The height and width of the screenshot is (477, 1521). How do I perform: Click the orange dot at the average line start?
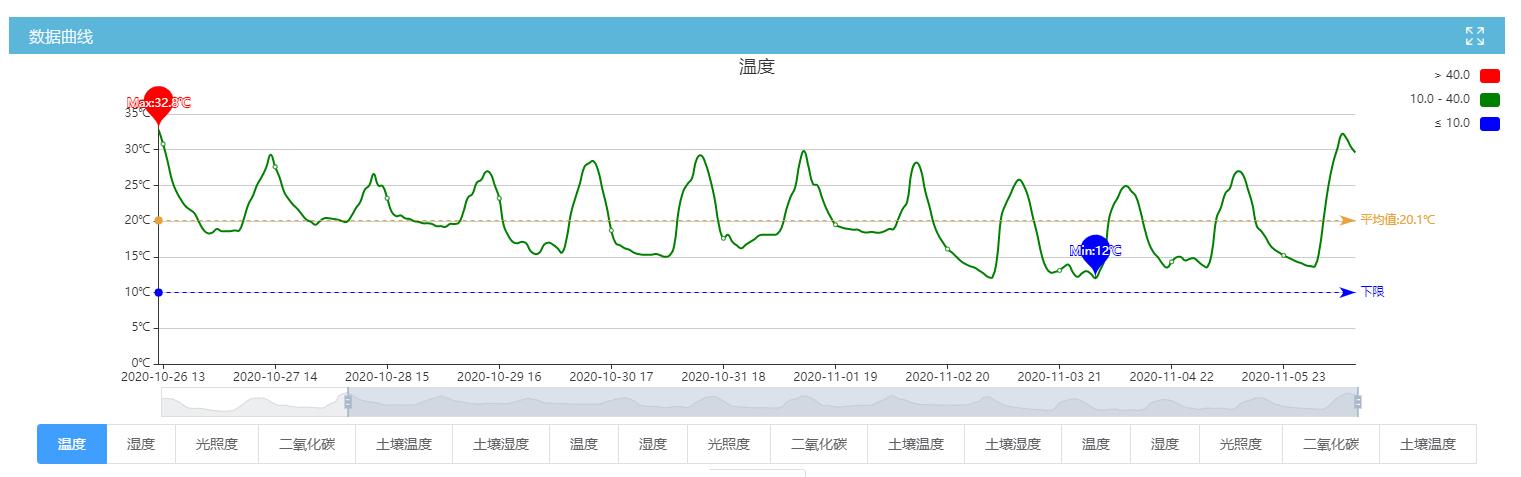click(x=158, y=220)
